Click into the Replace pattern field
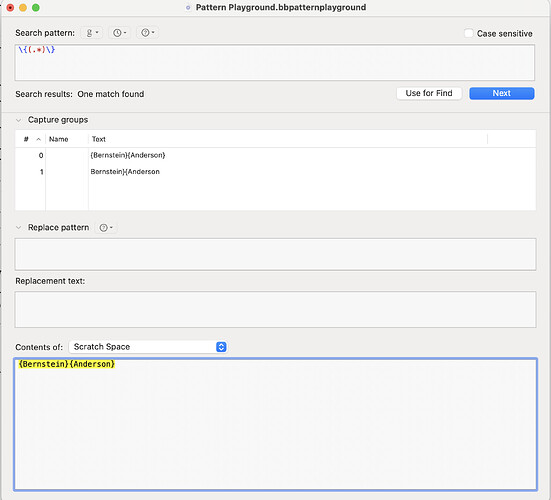Screen dimensions: 551x500 pyautogui.click(x=276, y=254)
